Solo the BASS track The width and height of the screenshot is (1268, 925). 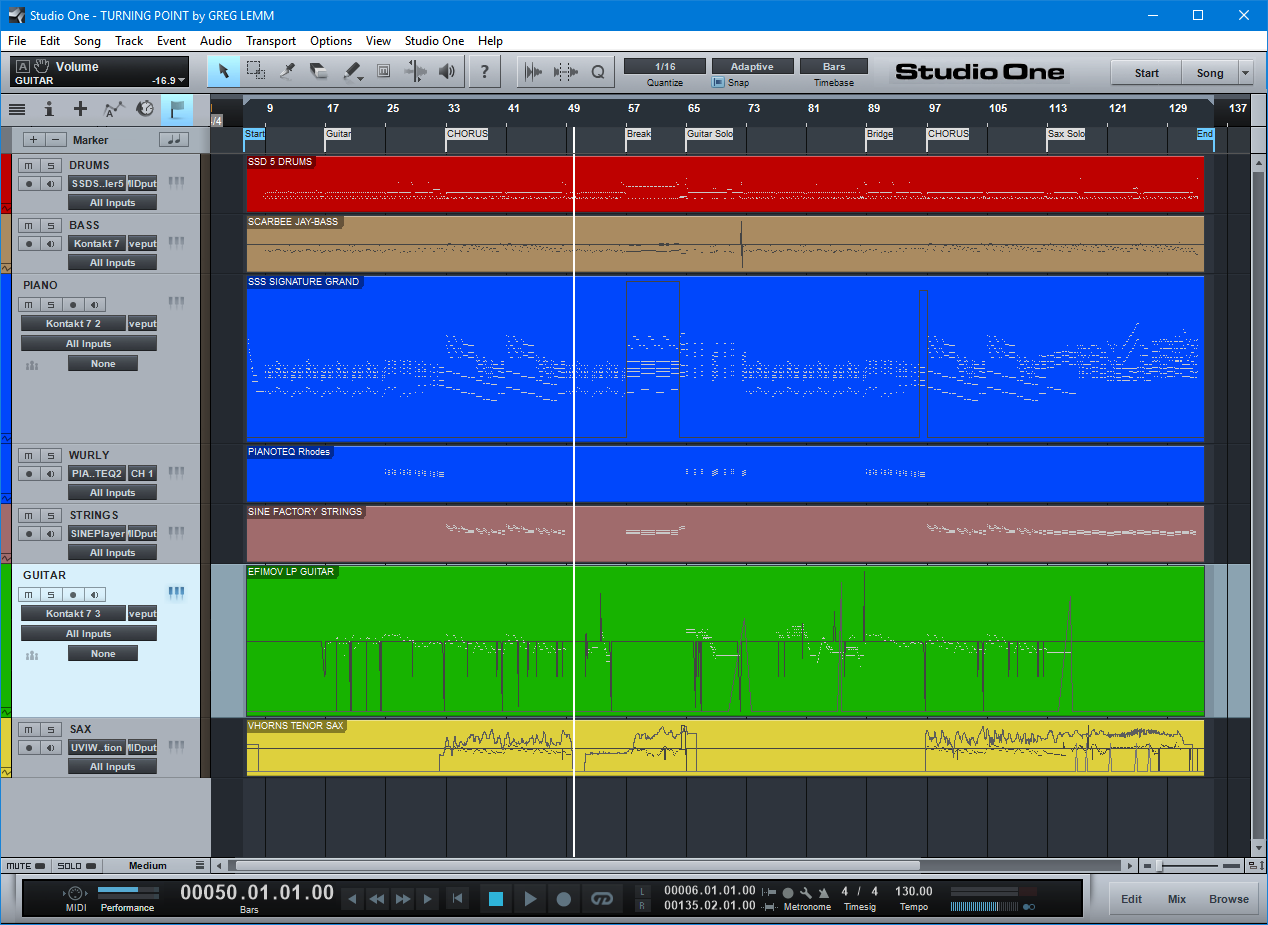coord(51,225)
